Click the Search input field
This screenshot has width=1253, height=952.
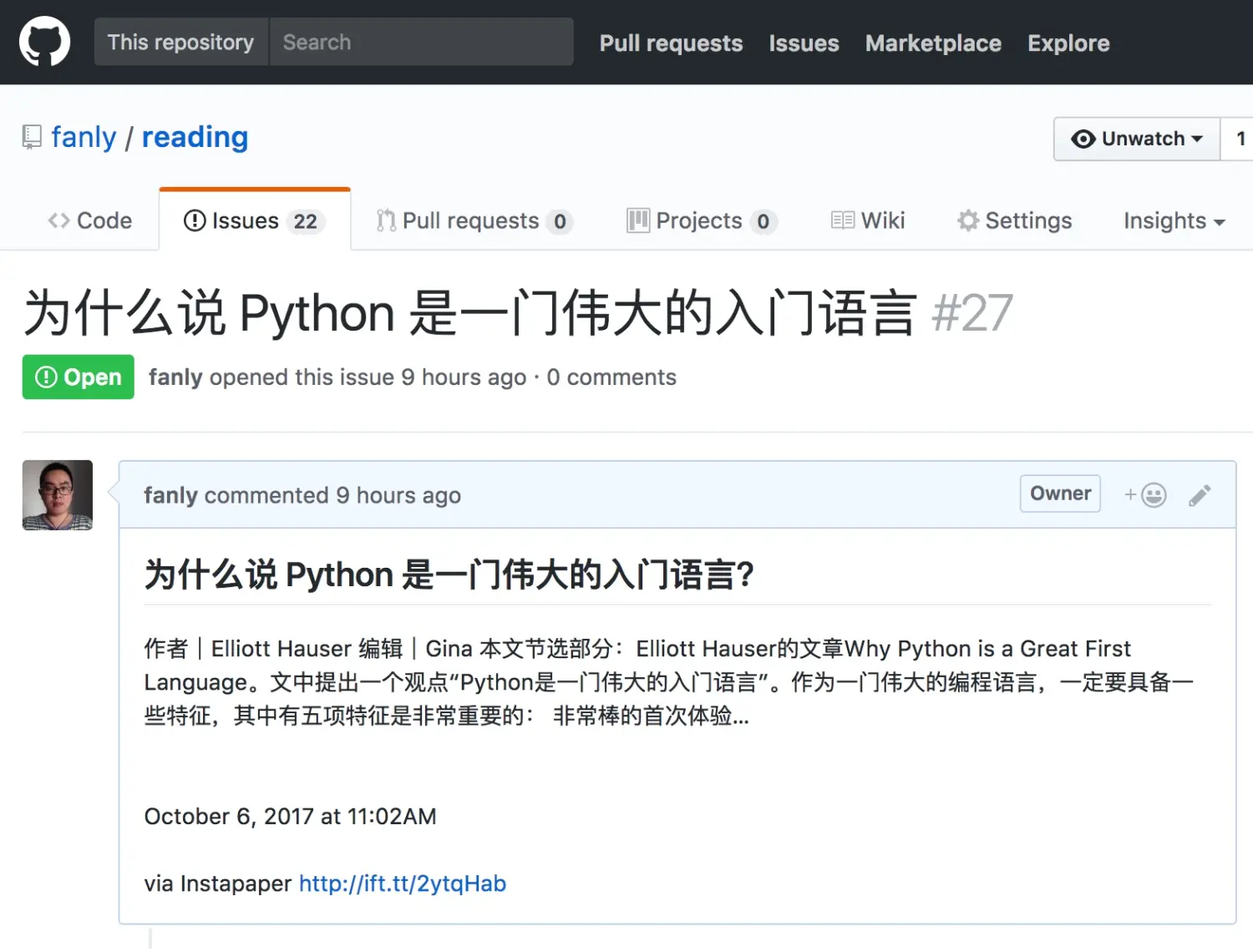click(421, 42)
